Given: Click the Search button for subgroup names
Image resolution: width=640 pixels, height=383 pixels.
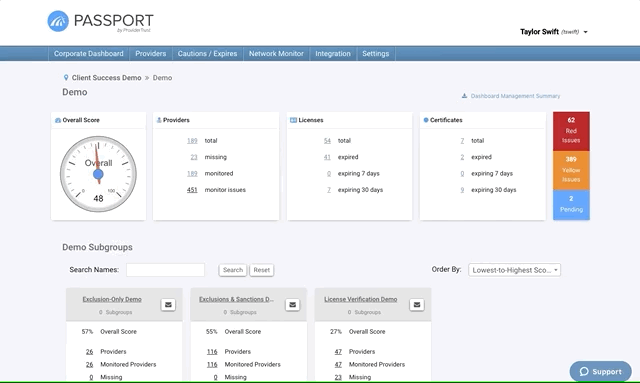Looking at the screenshot, I should 233,270.
